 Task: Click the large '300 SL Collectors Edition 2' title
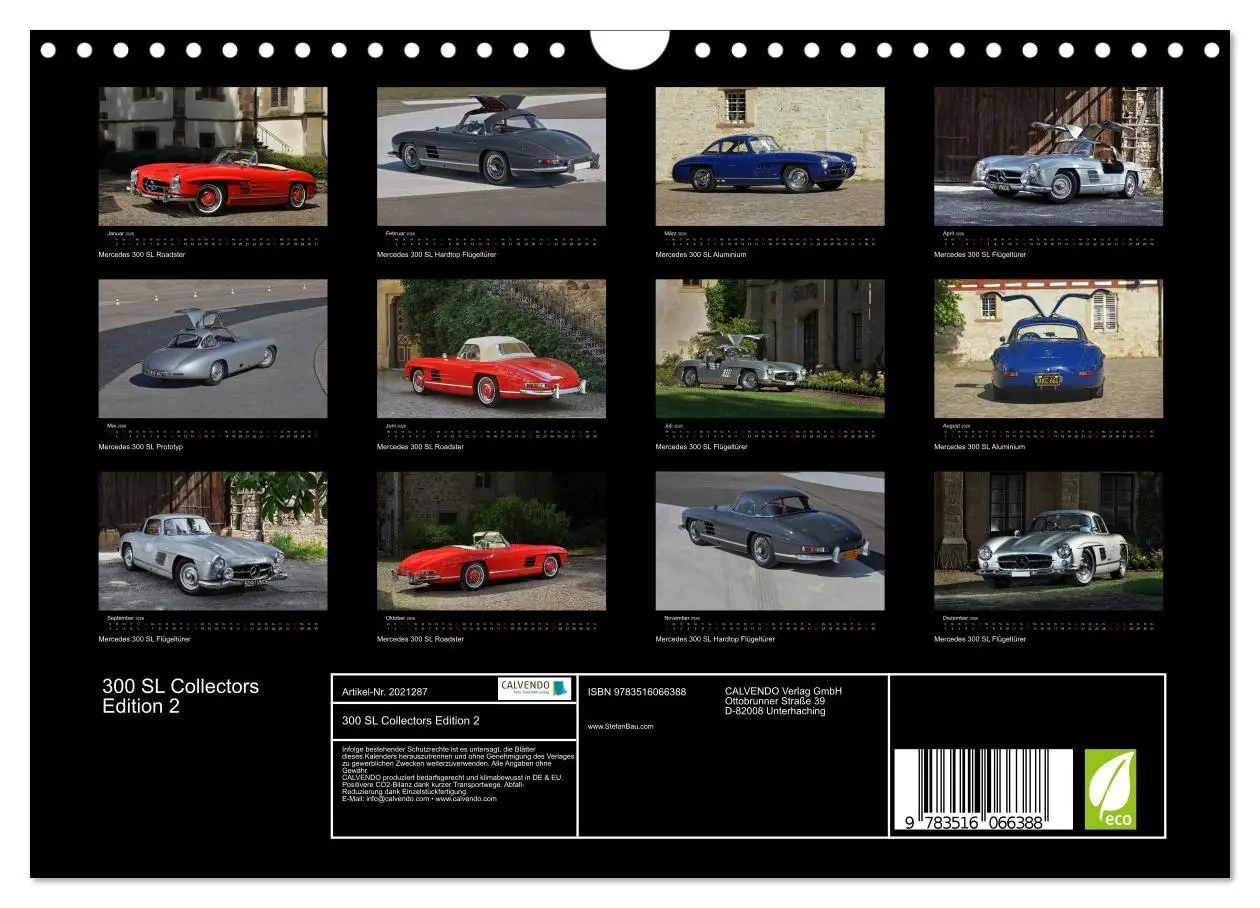[x=180, y=696]
